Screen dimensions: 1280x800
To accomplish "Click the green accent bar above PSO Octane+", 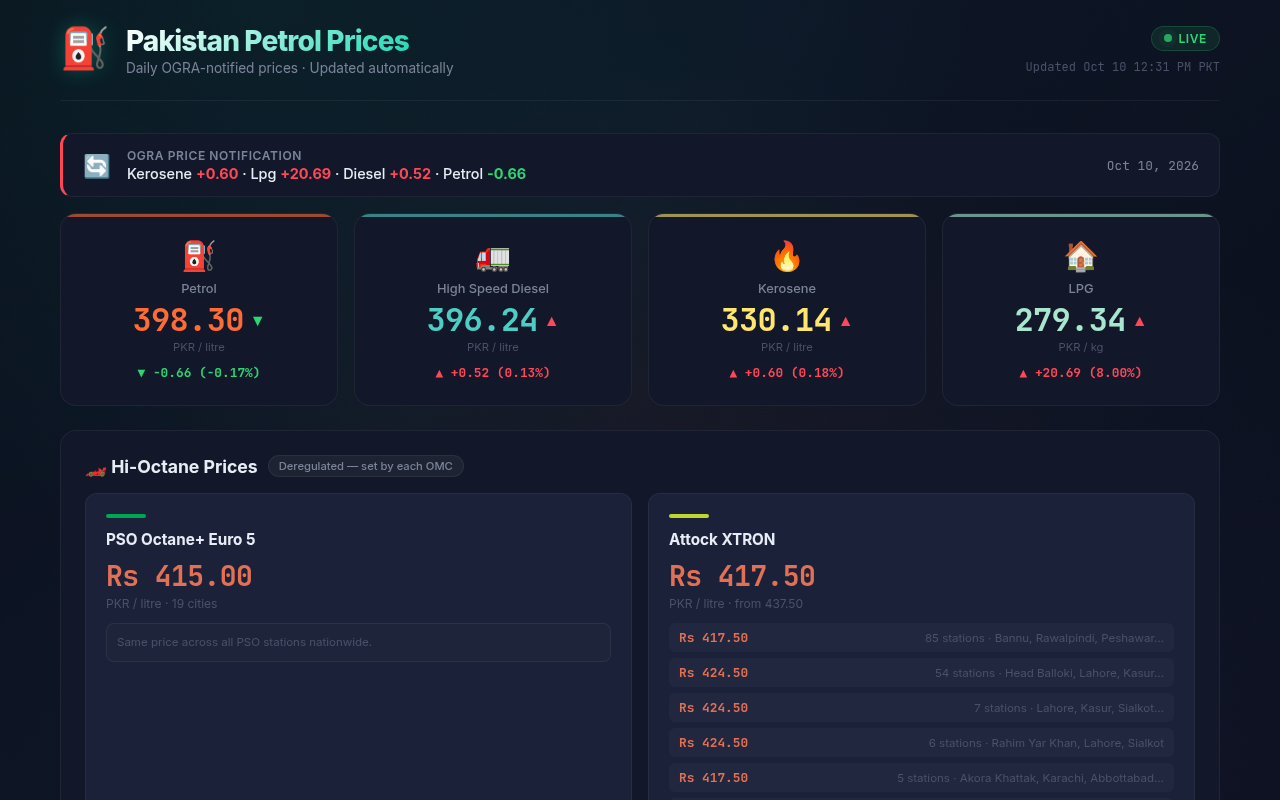I will coord(126,516).
